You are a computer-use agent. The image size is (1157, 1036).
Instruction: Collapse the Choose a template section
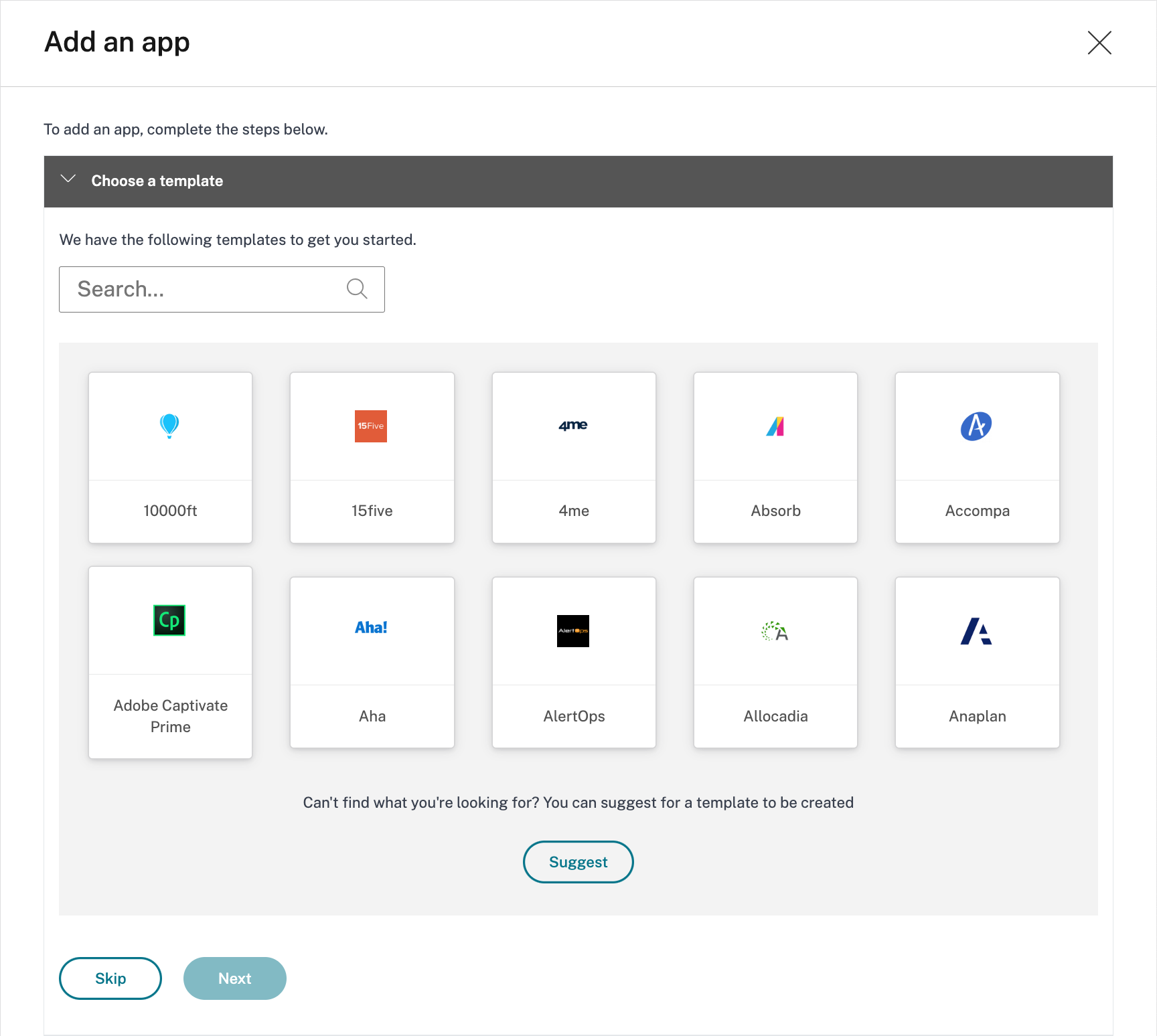tap(68, 179)
